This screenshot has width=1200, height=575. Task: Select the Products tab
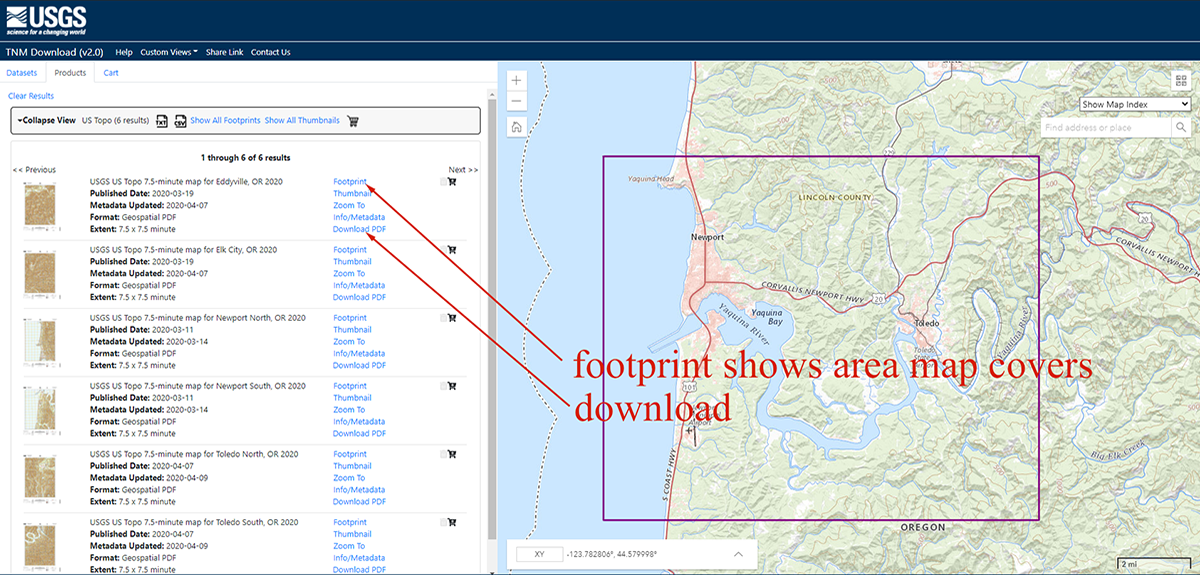click(70, 72)
